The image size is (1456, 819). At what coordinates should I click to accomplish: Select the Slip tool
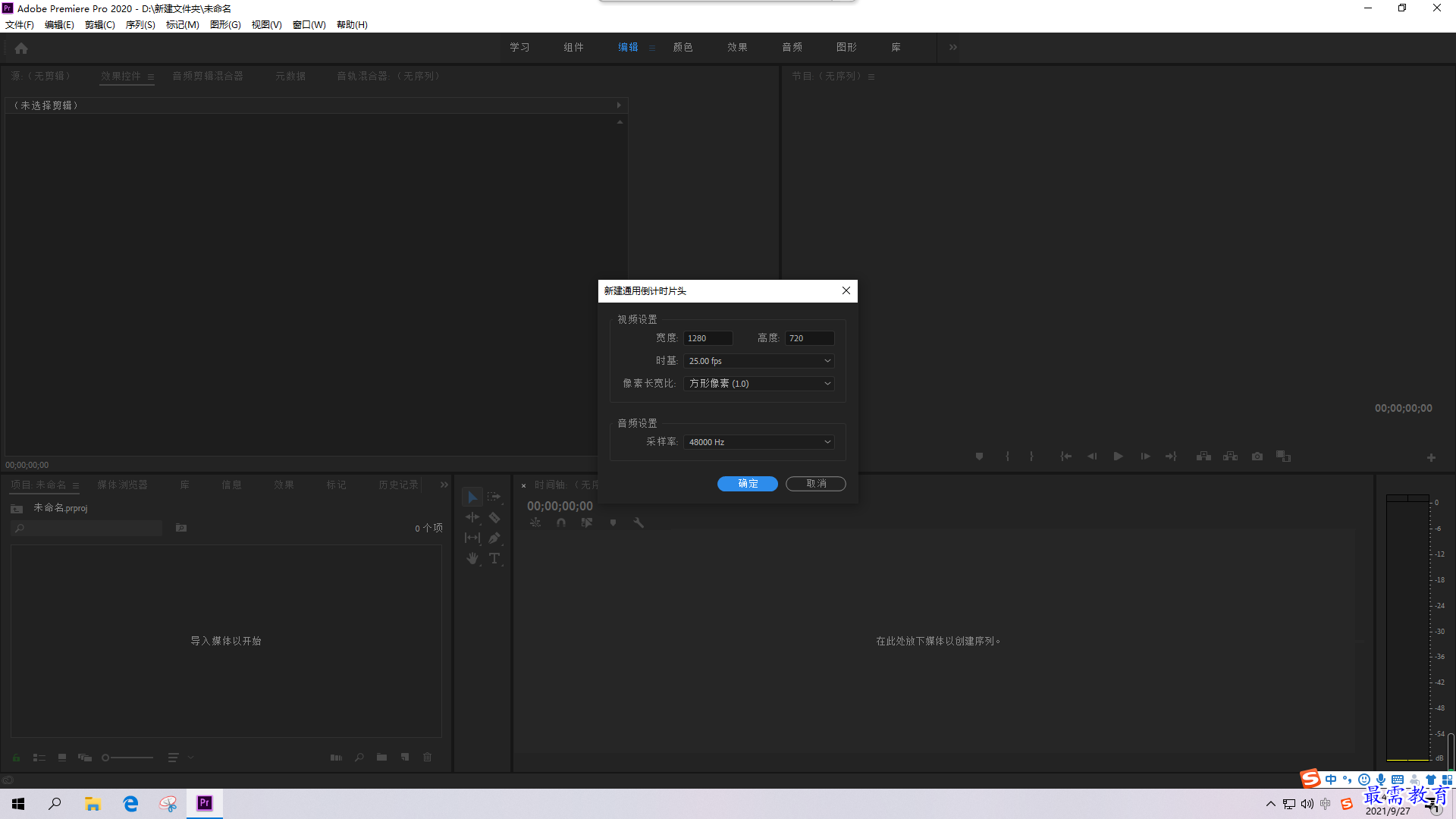coord(472,538)
